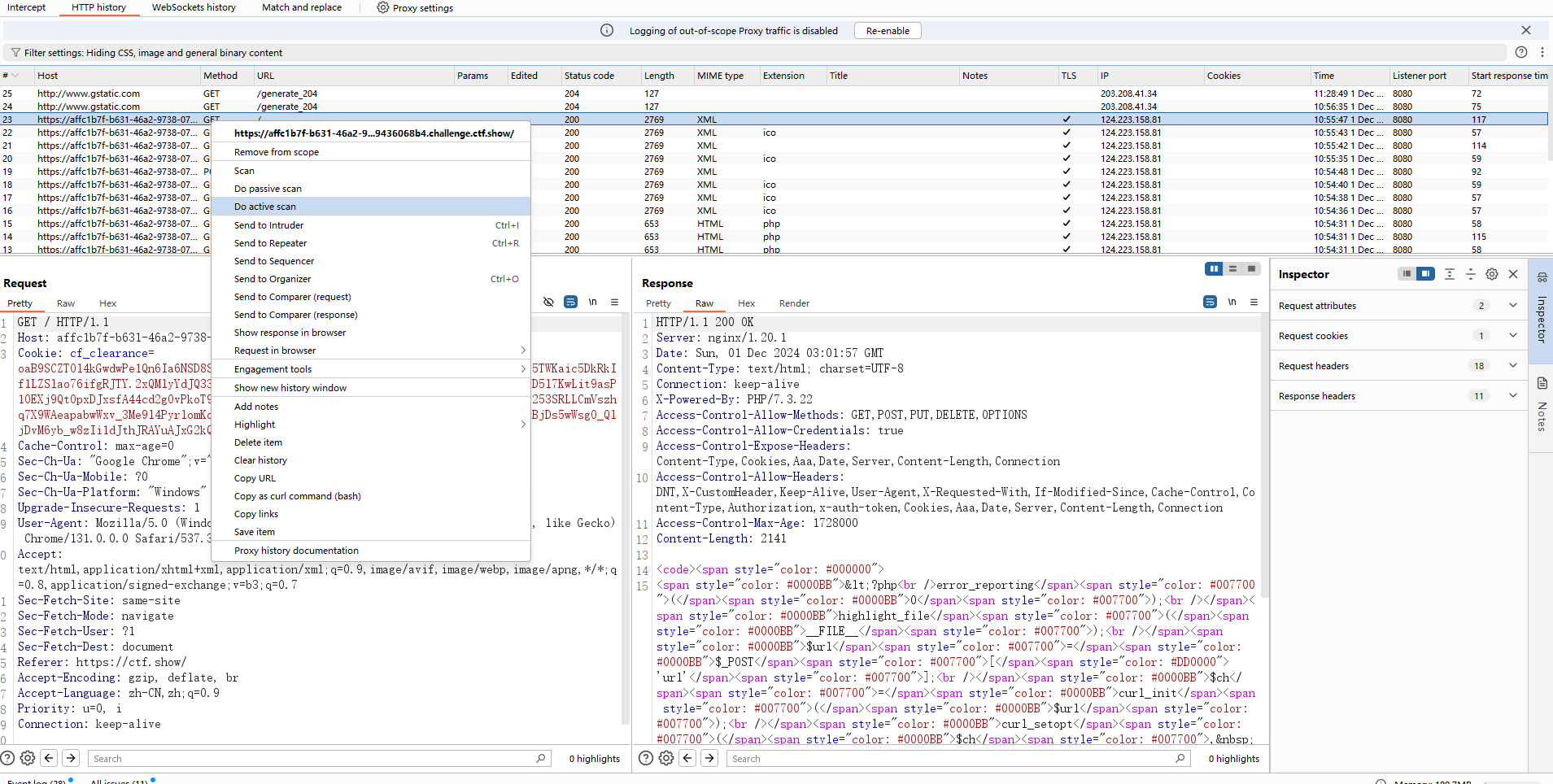The height and width of the screenshot is (784, 1553).
Task: Open the three-dot options menu on filter bar
Action: (1542, 52)
